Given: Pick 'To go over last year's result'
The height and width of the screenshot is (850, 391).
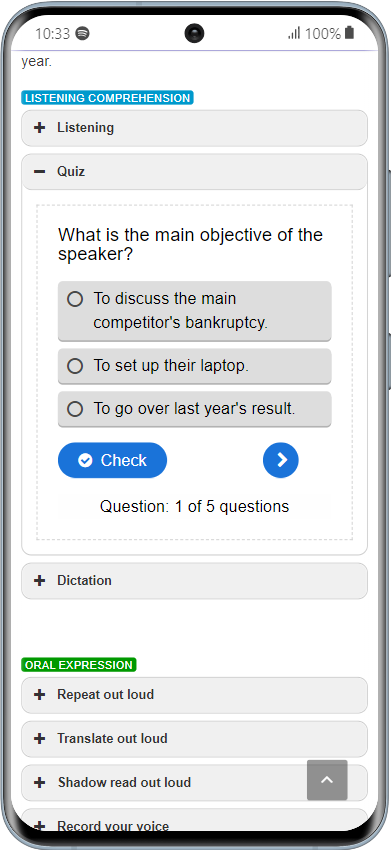Looking at the screenshot, I should (195, 409).
